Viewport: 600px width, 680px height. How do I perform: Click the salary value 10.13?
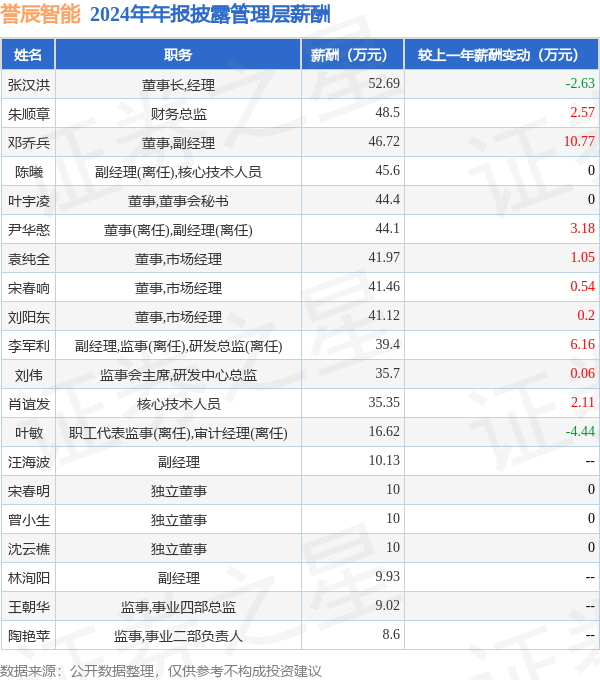point(384,461)
